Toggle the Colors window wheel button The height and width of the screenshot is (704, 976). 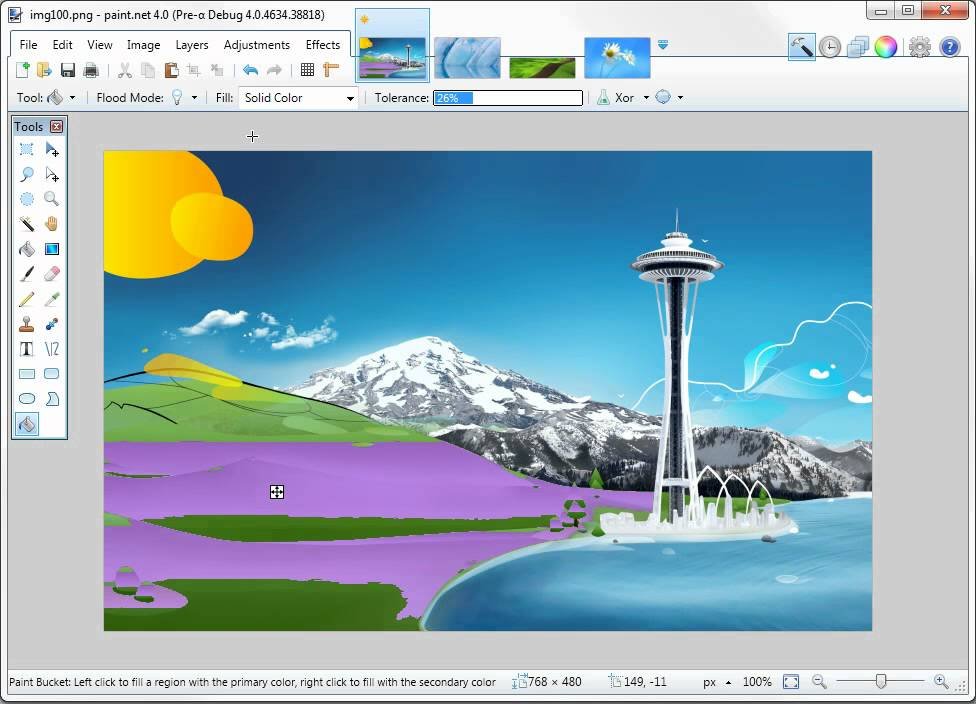pyautogui.click(x=886, y=47)
